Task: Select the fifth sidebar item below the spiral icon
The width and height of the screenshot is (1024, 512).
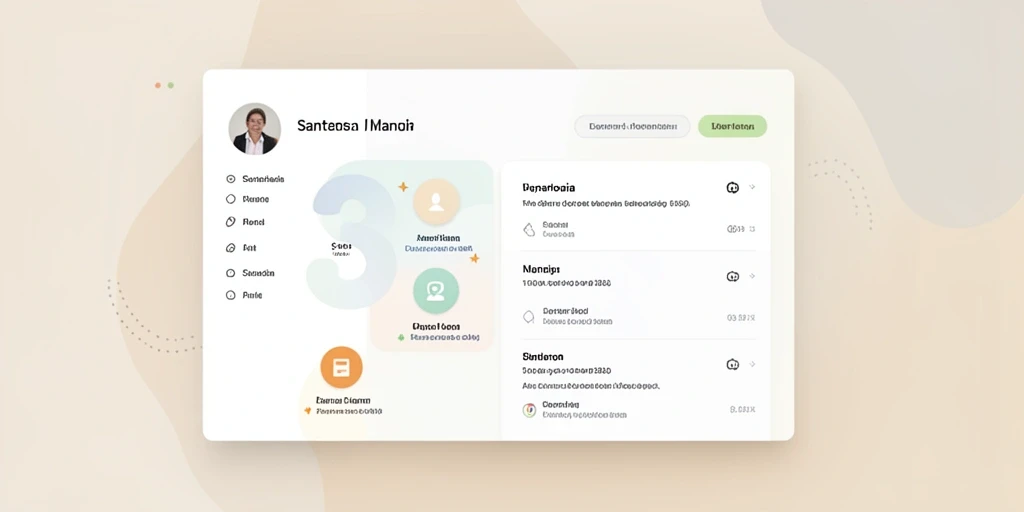Action: [x=250, y=273]
